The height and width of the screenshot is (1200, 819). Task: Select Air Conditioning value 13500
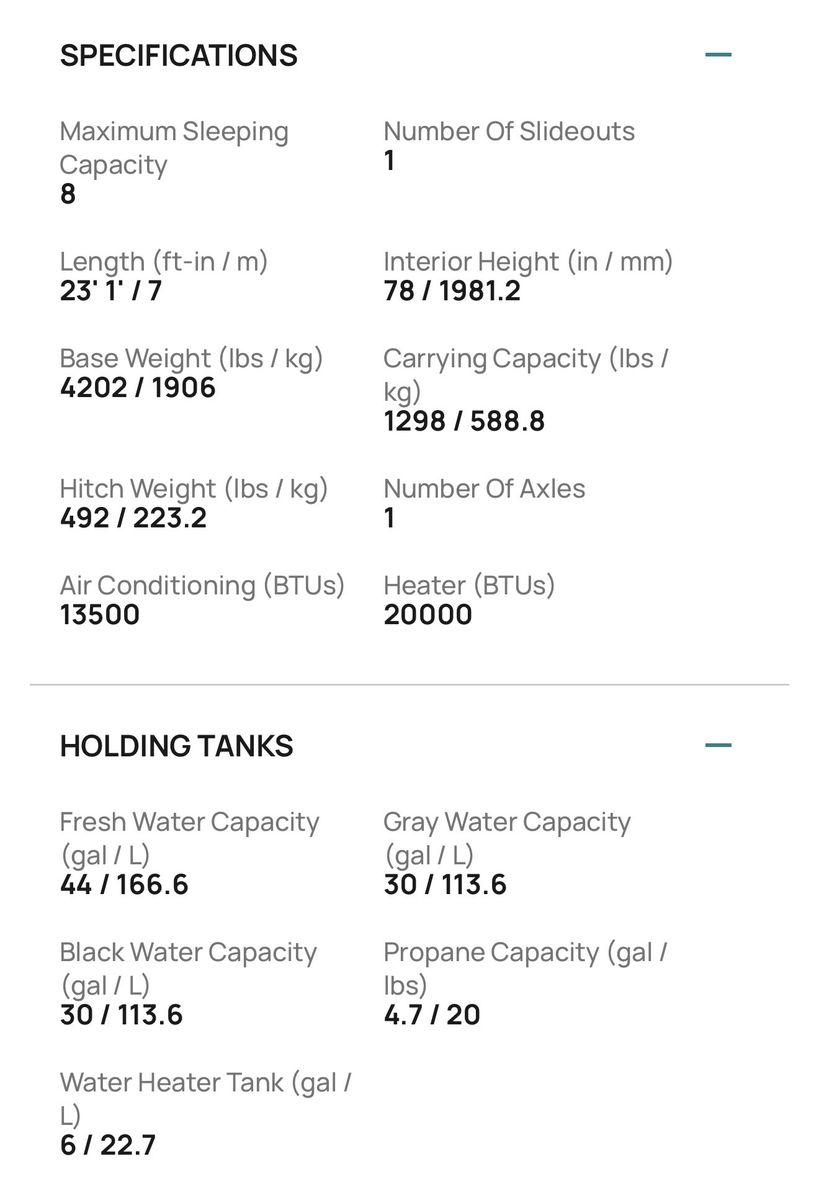(x=100, y=615)
